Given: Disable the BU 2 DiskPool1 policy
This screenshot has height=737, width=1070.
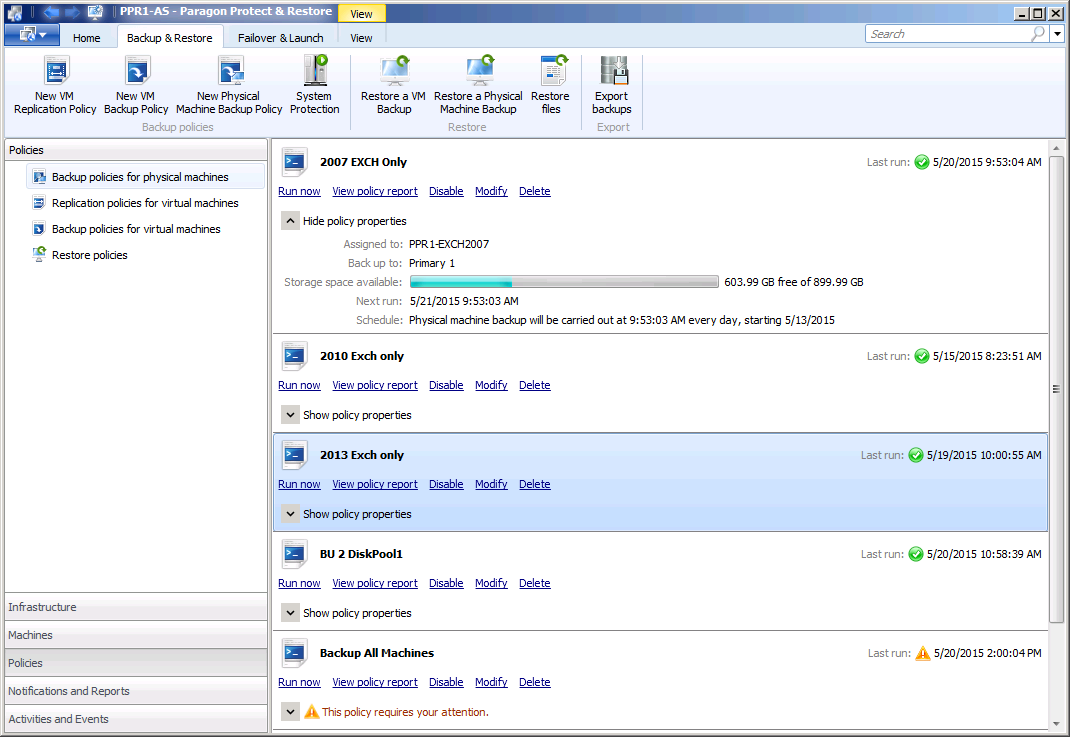Looking at the screenshot, I should pos(446,583).
